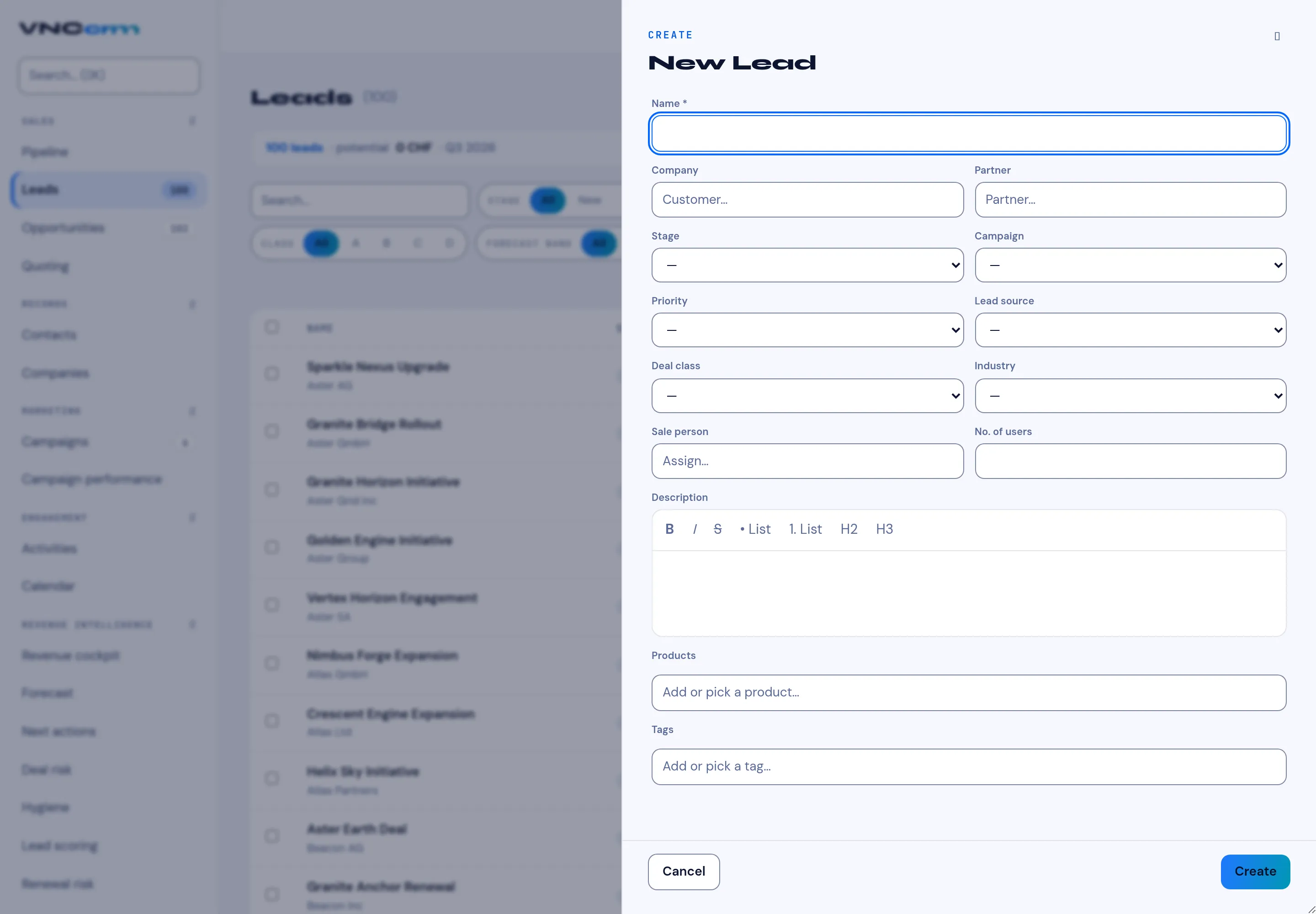Screen dimensions: 1316x914
Task: Insert numbered 1. List in Description
Action: pyautogui.click(x=805, y=529)
